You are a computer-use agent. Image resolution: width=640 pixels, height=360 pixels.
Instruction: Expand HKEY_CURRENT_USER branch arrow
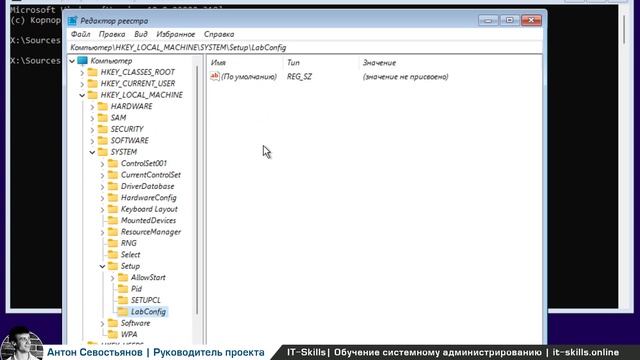(82, 84)
